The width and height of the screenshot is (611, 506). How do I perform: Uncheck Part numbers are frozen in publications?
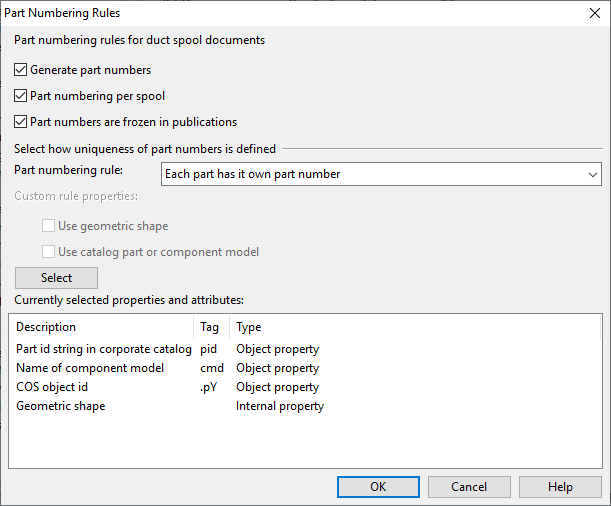point(21,122)
